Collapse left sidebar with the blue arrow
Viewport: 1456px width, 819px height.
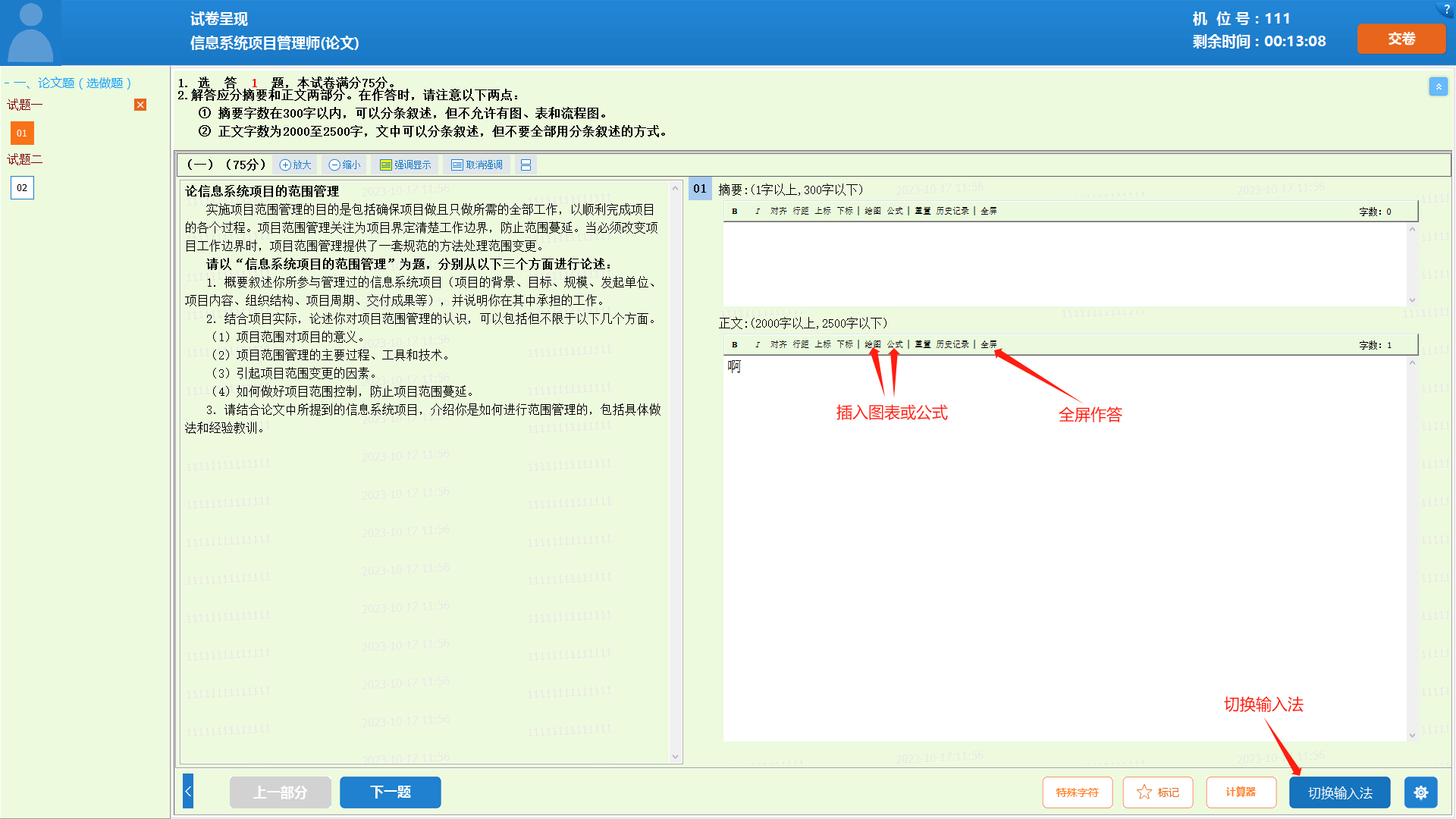coord(188,792)
